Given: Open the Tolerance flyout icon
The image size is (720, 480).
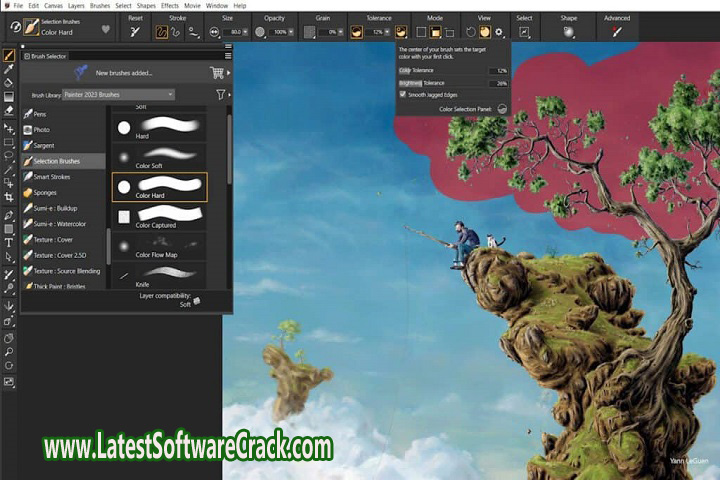Looking at the screenshot, I should (x=401, y=32).
